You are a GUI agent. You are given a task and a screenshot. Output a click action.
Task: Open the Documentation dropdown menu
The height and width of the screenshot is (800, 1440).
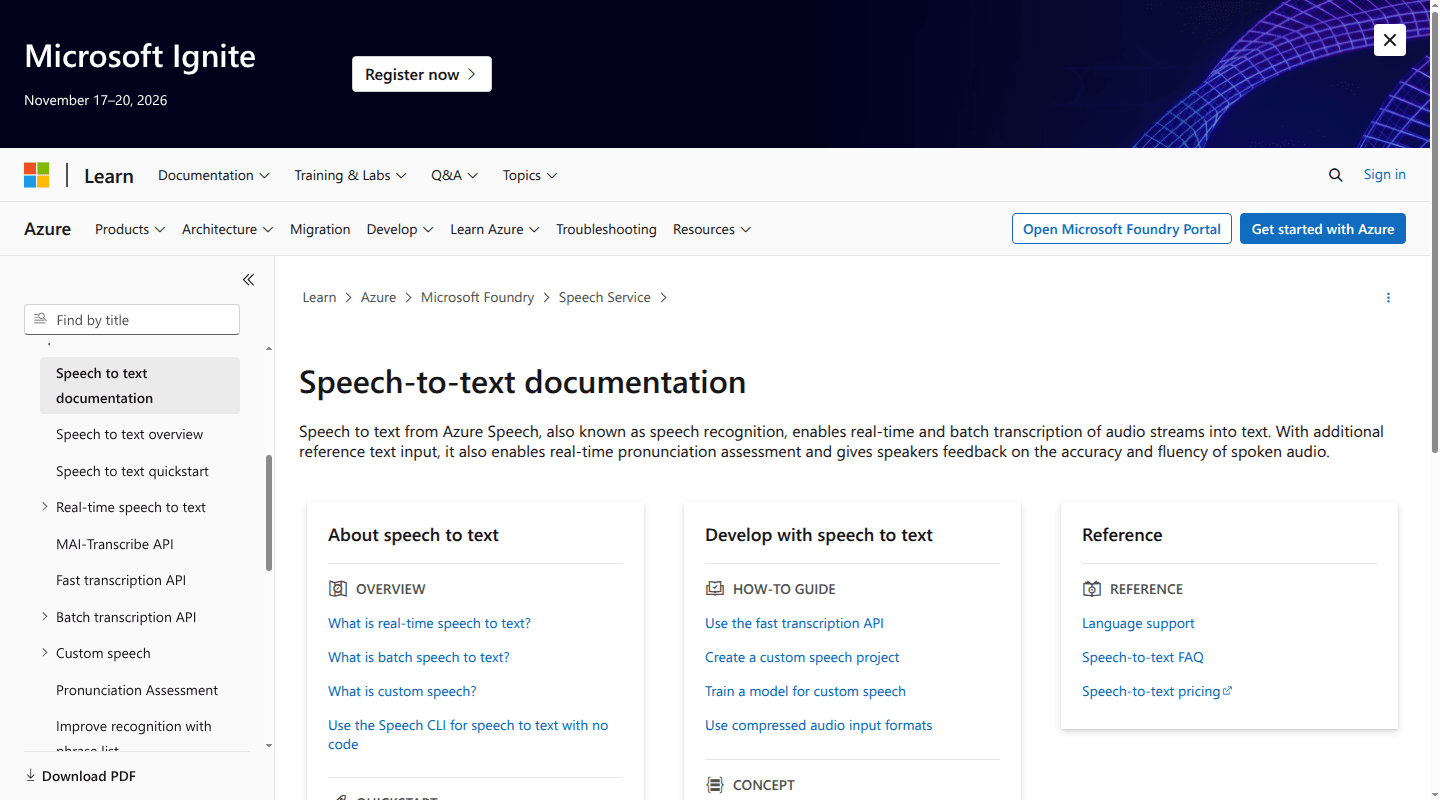tap(214, 175)
